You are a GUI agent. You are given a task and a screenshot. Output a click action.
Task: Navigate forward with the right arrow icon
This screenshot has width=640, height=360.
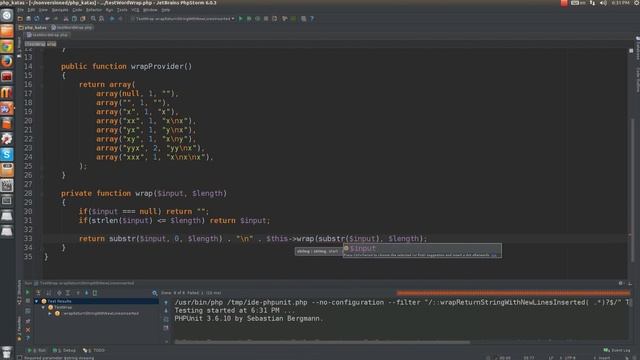(x=120, y=19)
